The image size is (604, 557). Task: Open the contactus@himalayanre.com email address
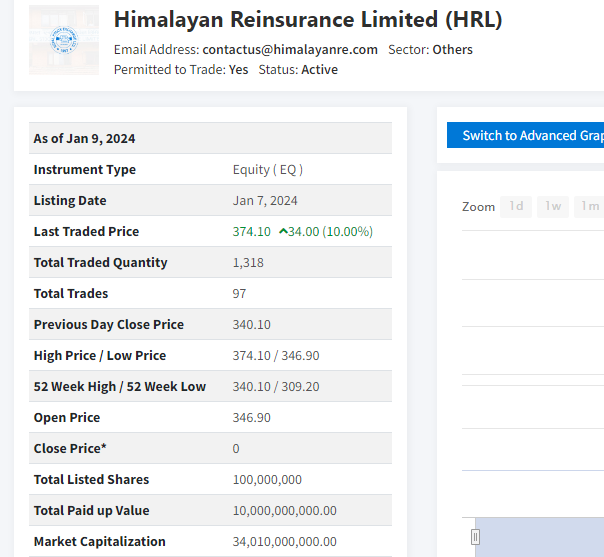(x=290, y=50)
